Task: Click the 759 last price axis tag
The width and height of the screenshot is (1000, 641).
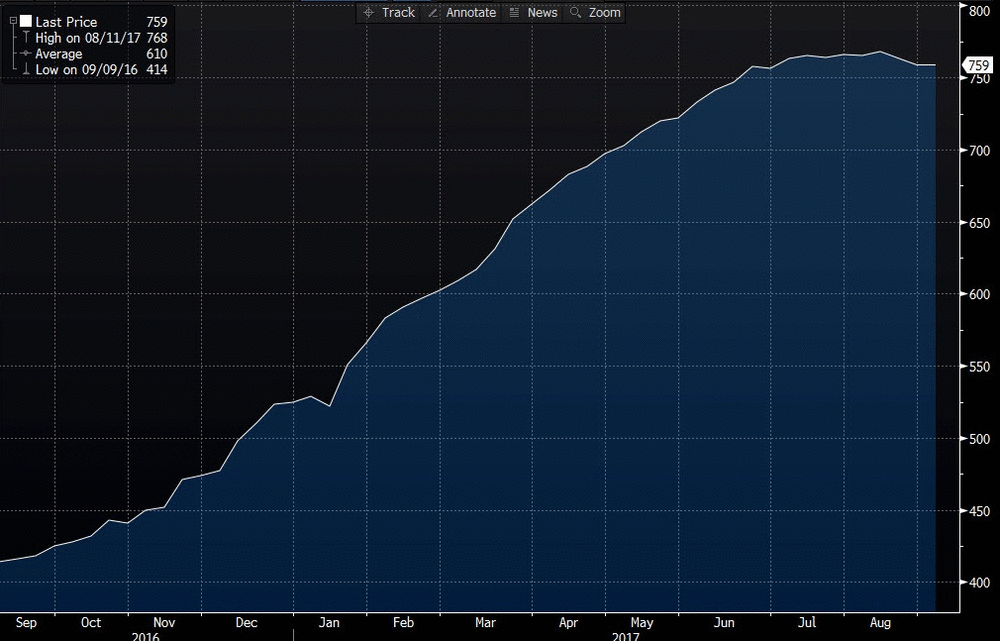Action: [977, 66]
